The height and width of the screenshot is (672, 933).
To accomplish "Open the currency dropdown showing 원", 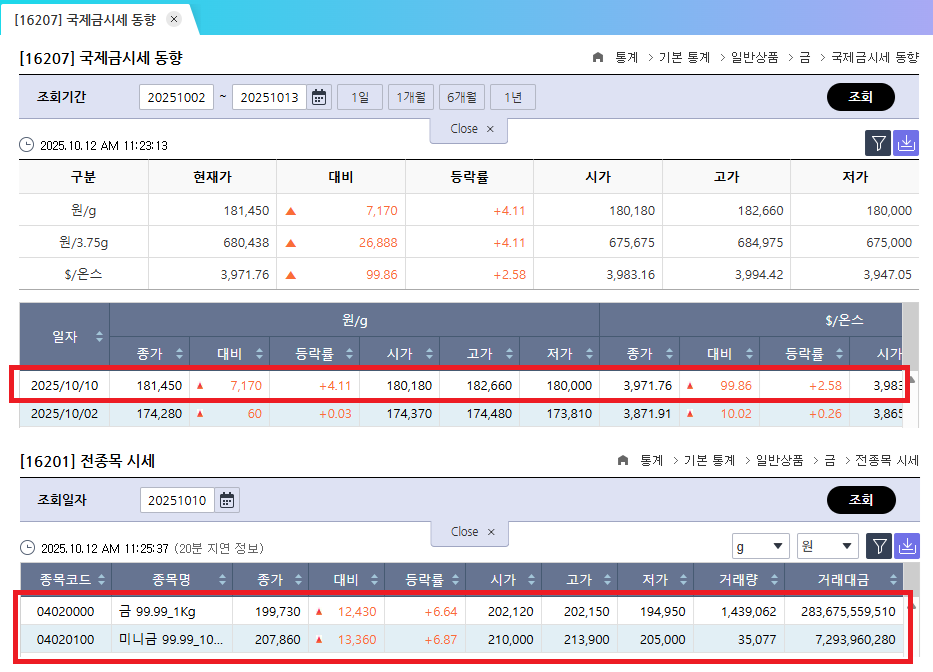I will coord(827,546).
